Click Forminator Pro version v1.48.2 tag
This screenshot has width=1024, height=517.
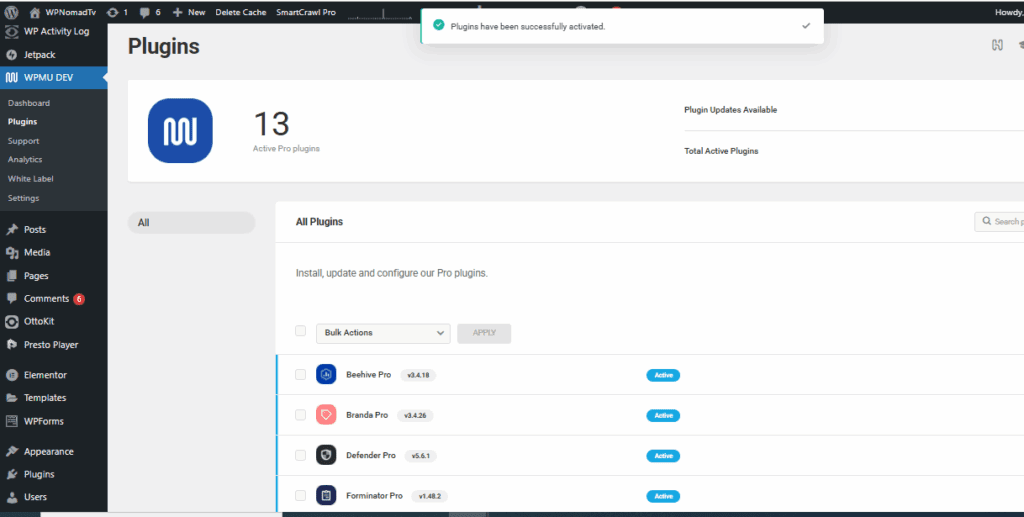pyautogui.click(x=430, y=497)
